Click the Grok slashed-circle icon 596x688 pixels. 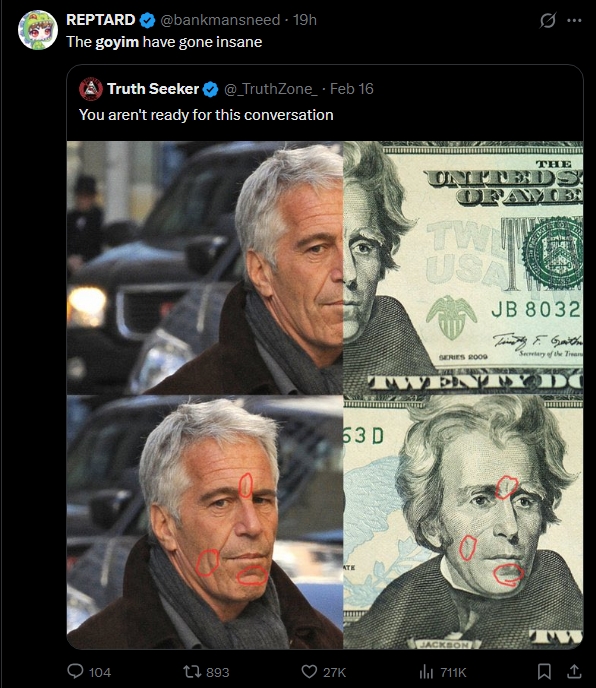point(548,20)
